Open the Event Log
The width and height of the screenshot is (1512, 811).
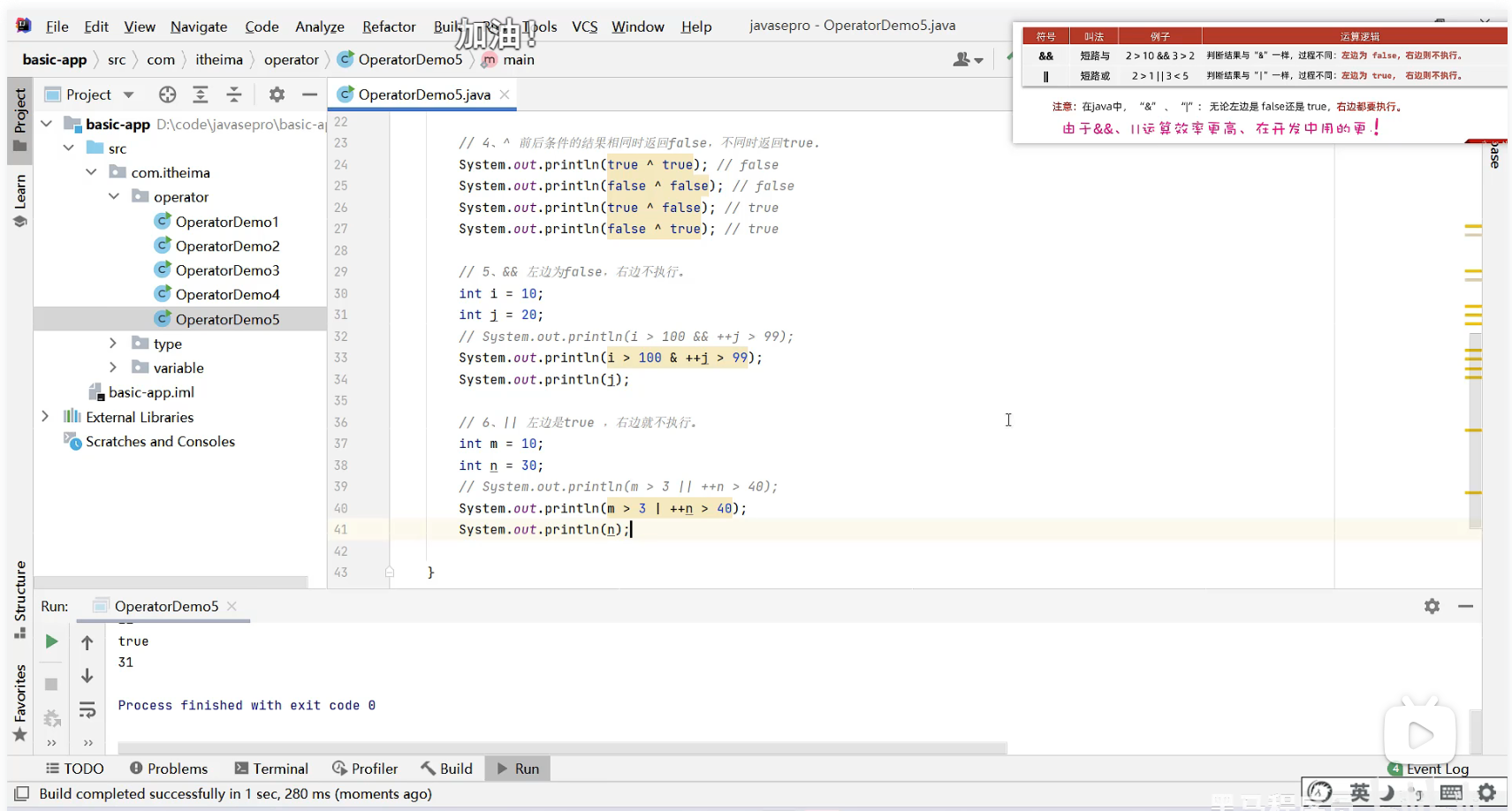click(1428, 769)
